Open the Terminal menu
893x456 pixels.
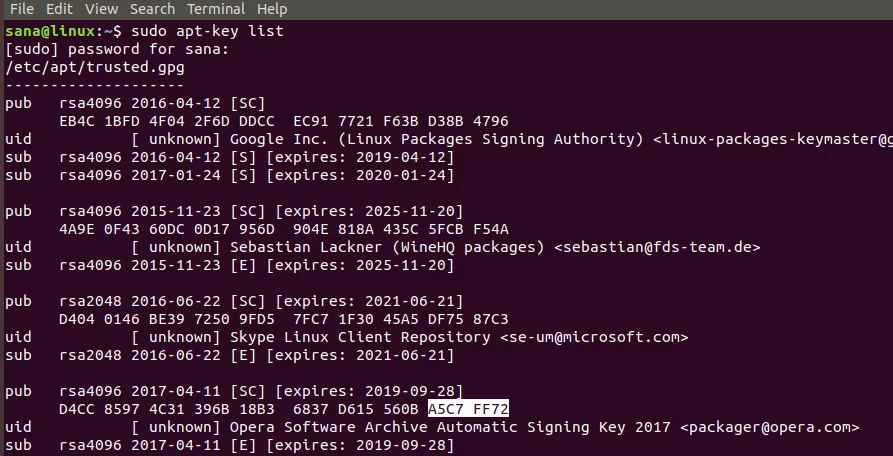[x=216, y=9]
